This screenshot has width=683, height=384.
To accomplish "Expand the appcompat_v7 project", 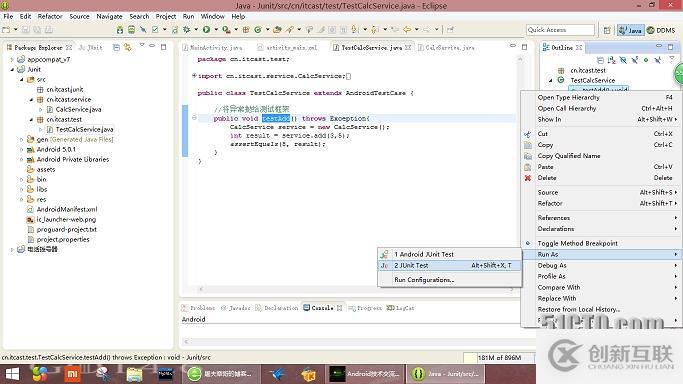I will (12, 59).
